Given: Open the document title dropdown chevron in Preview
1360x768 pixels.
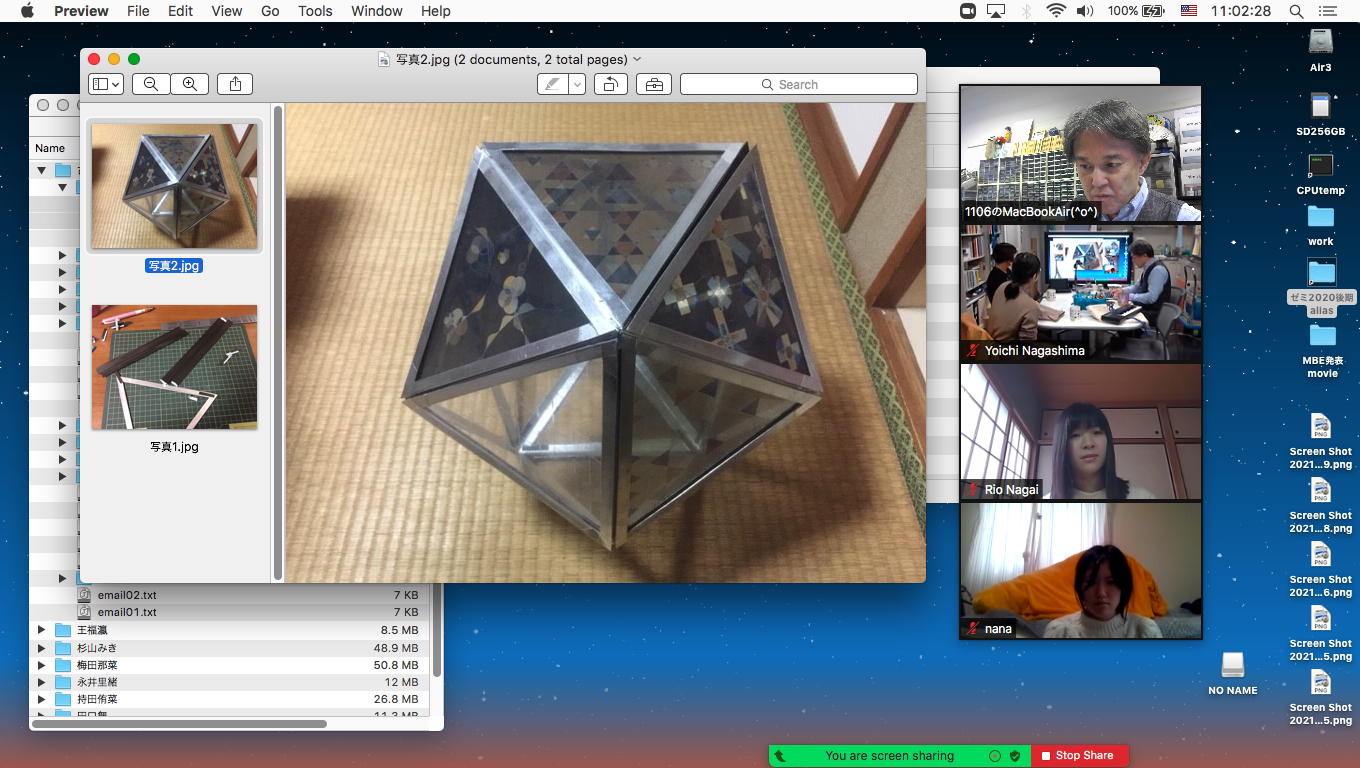Looking at the screenshot, I should [x=638, y=60].
